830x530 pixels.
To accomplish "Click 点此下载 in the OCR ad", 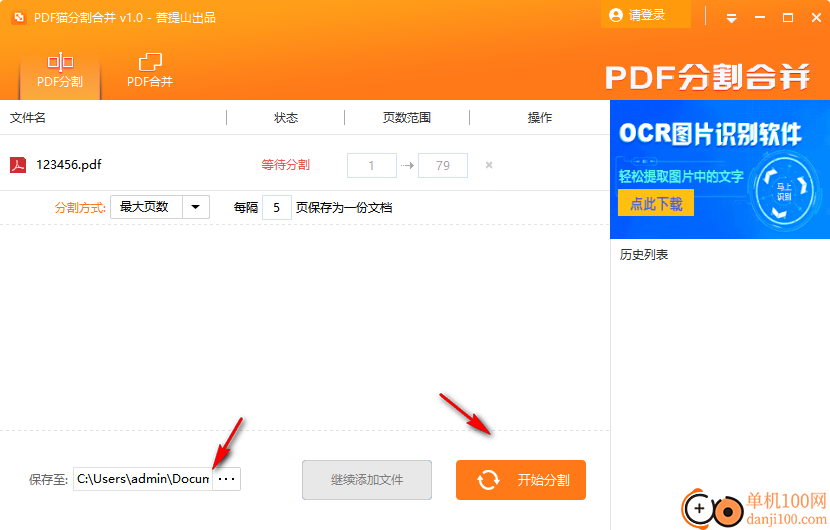I will pos(656,203).
